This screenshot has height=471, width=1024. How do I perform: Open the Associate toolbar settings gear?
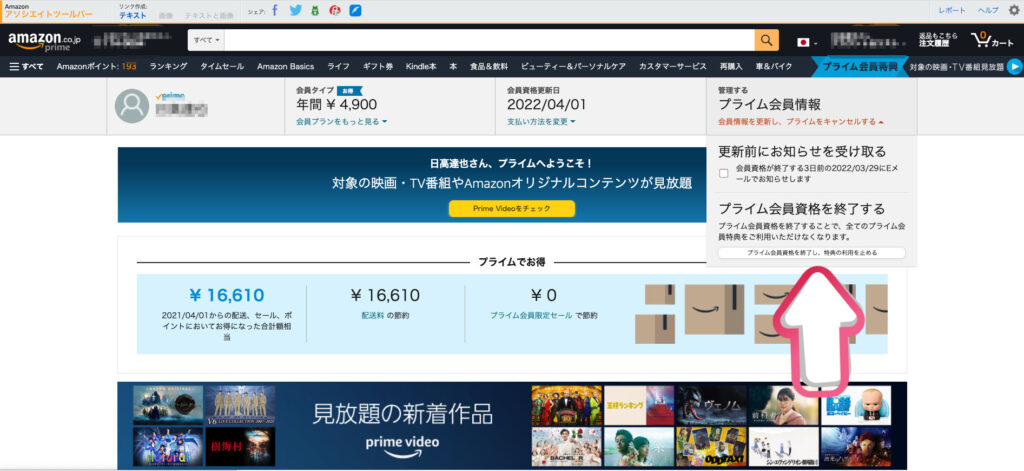pos(1013,10)
